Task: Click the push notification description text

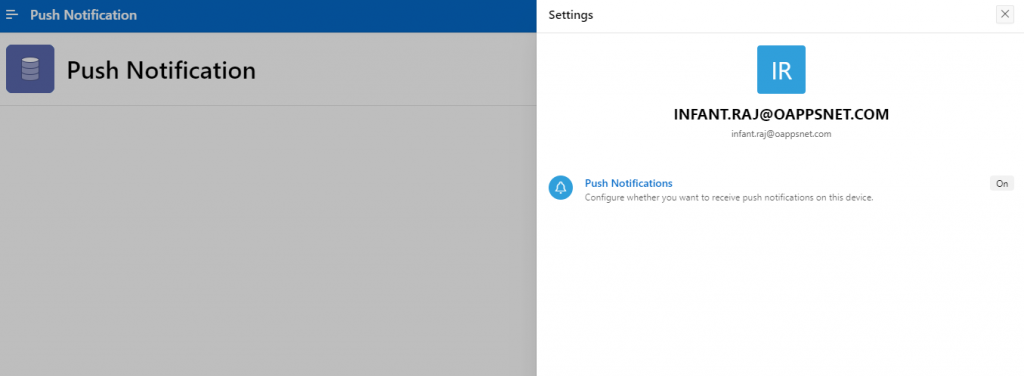Action: (729, 197)
